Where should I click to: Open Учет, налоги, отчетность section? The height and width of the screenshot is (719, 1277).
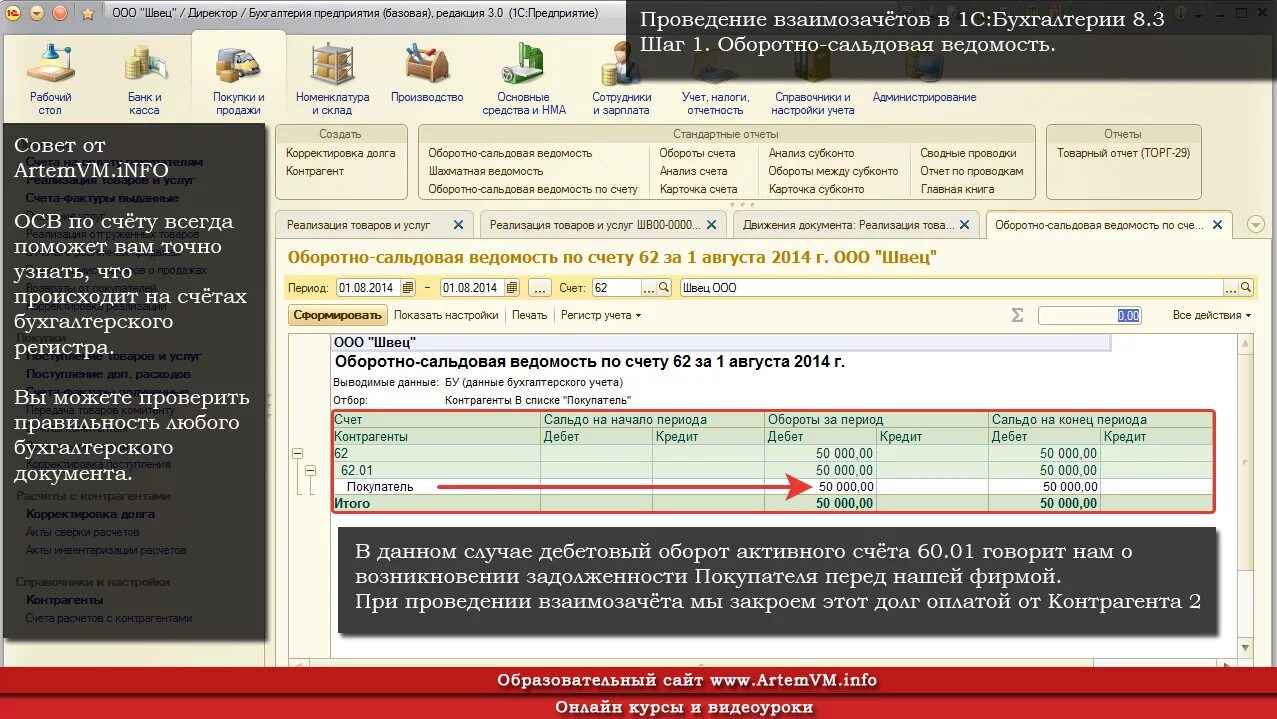(x=715, y=79)
